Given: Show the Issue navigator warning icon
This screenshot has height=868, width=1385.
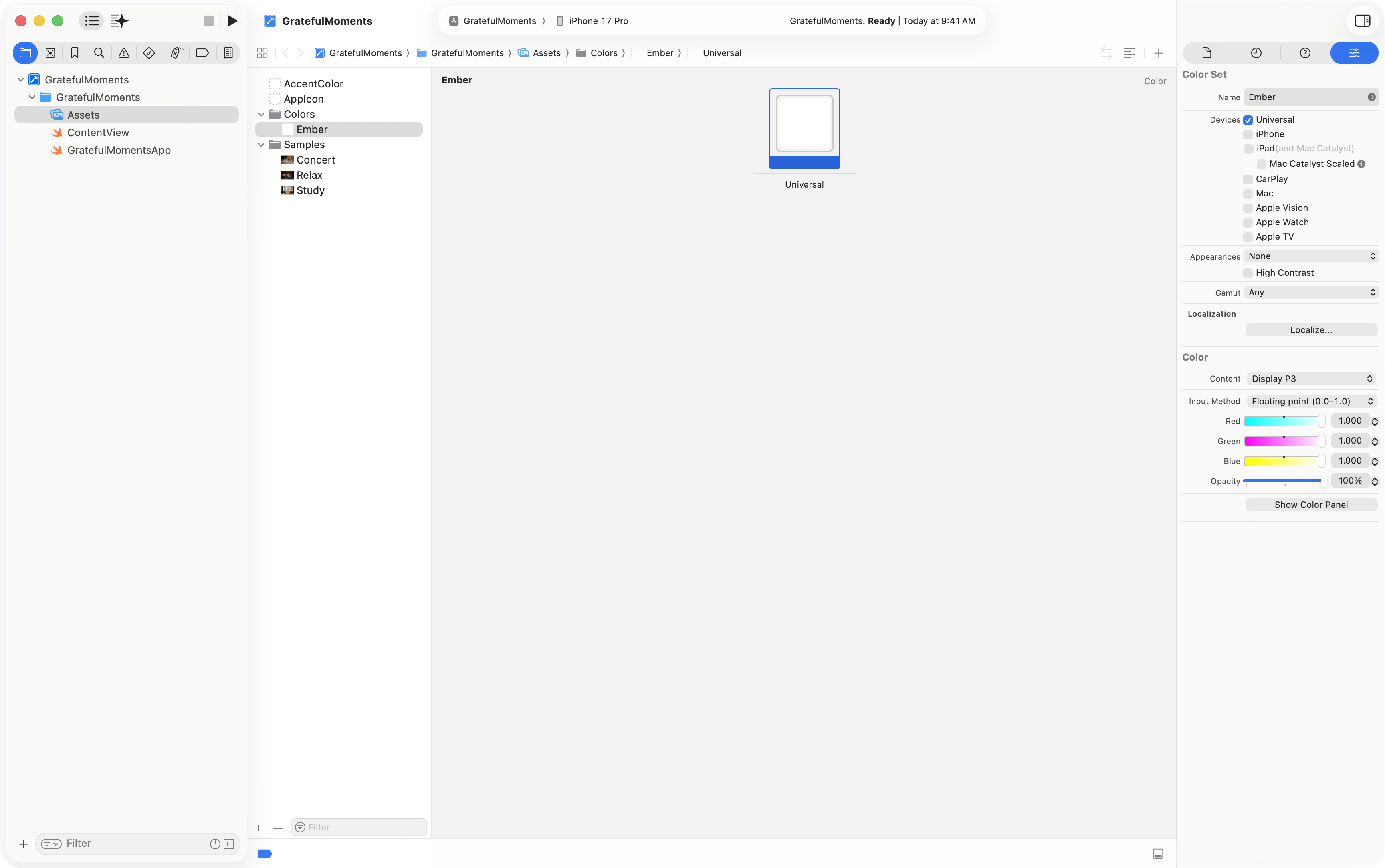Looking at the screenshot, I should pyautogui.click(x=123, y=53).
